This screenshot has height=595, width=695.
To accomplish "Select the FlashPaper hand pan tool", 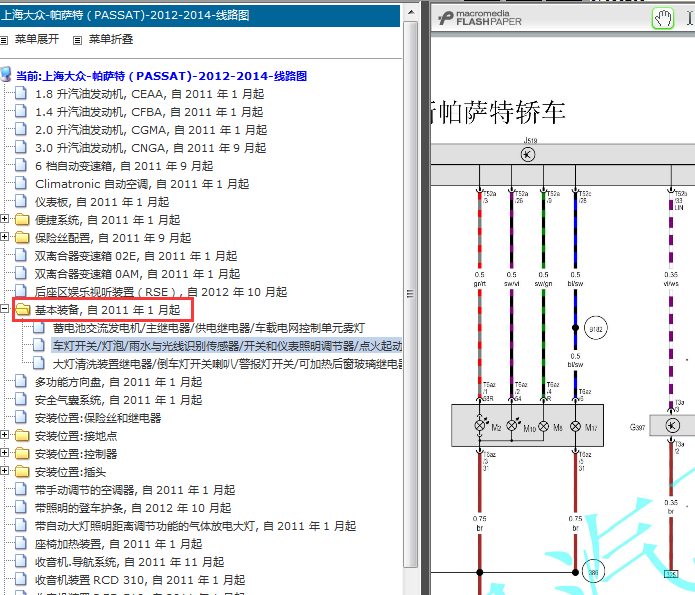I will (663, 19).
